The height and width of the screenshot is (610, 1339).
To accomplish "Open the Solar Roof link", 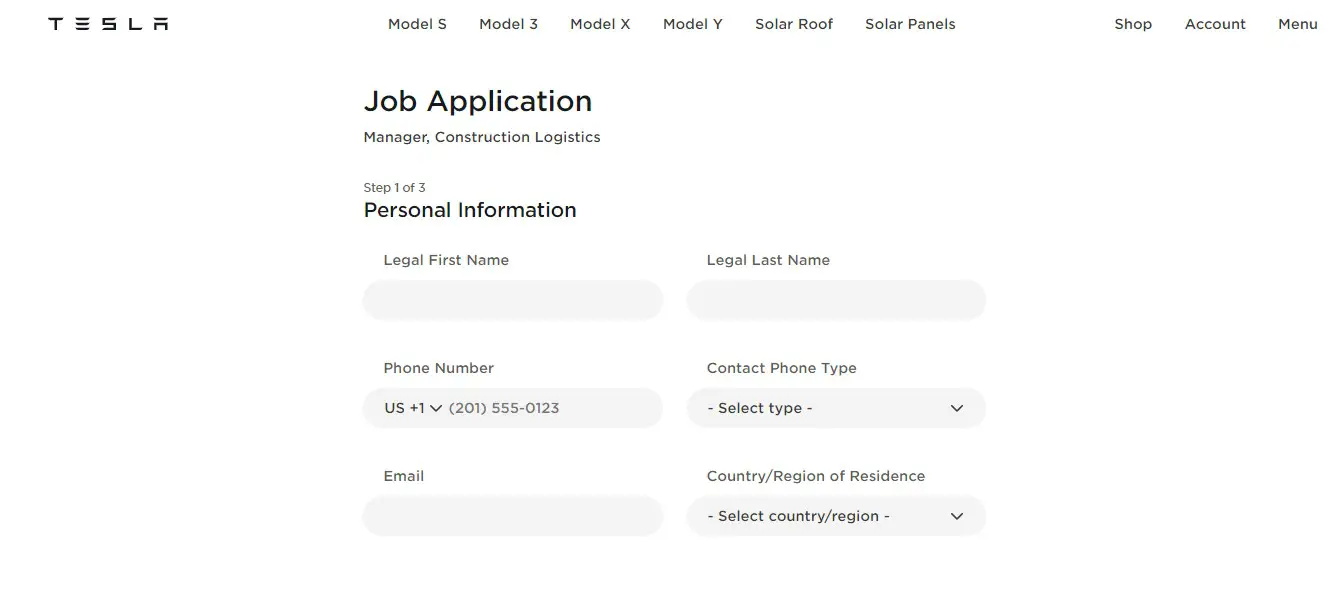I will [794, 24].
